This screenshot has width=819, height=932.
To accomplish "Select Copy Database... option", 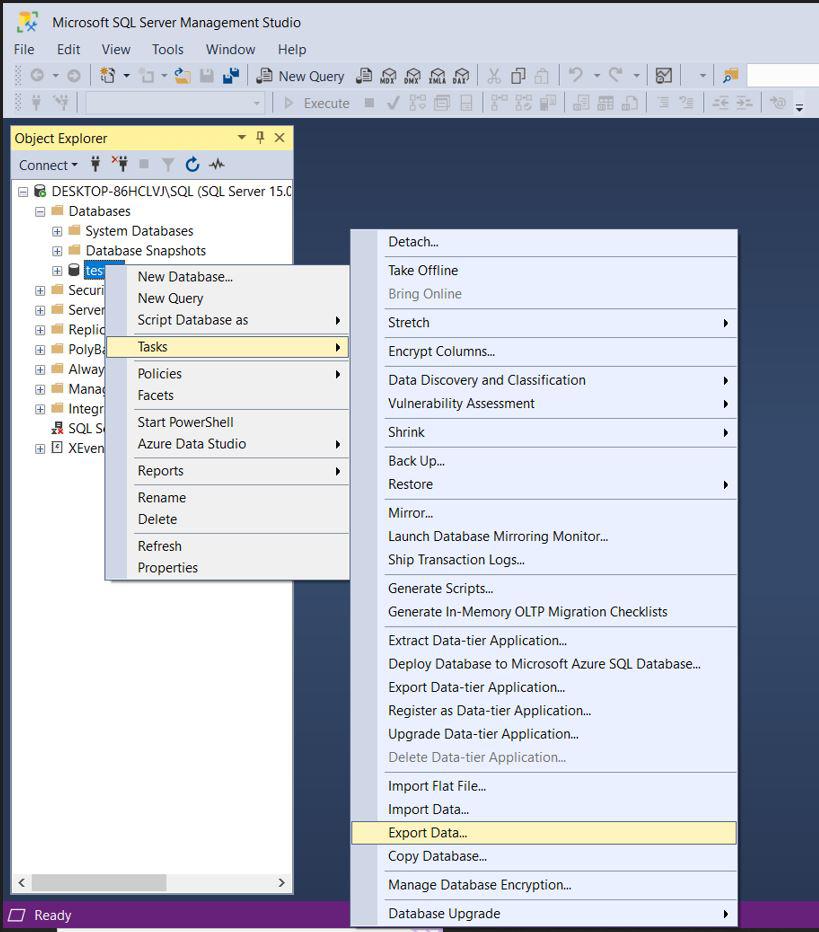I will click(544, 857).
